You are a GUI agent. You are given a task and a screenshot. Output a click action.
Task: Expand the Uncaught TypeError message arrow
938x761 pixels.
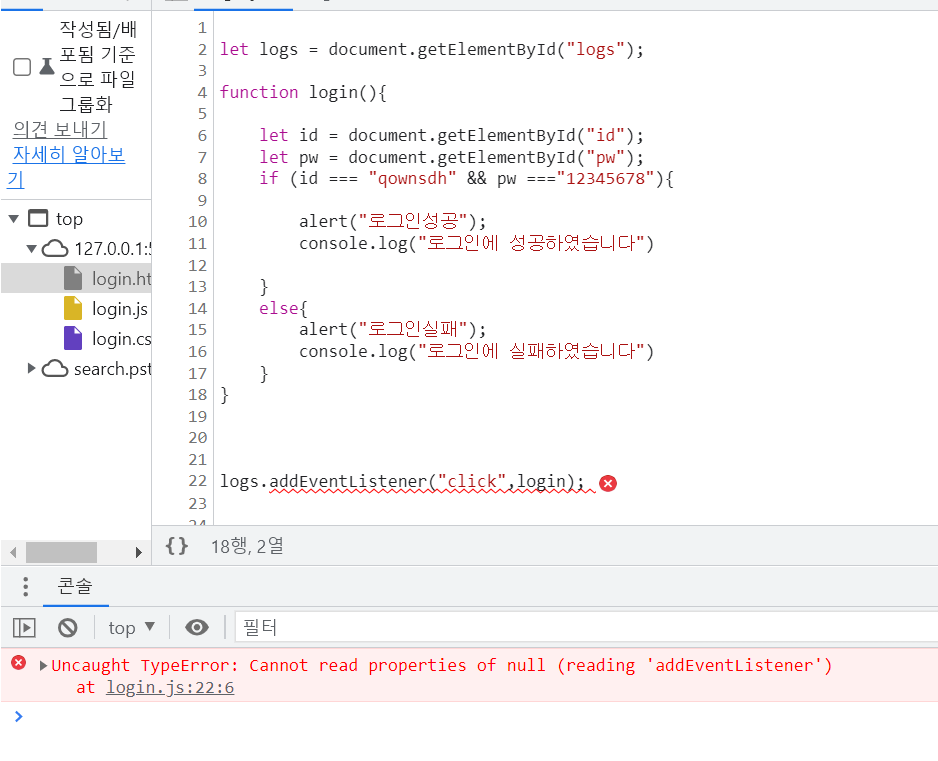coord(43,665)
